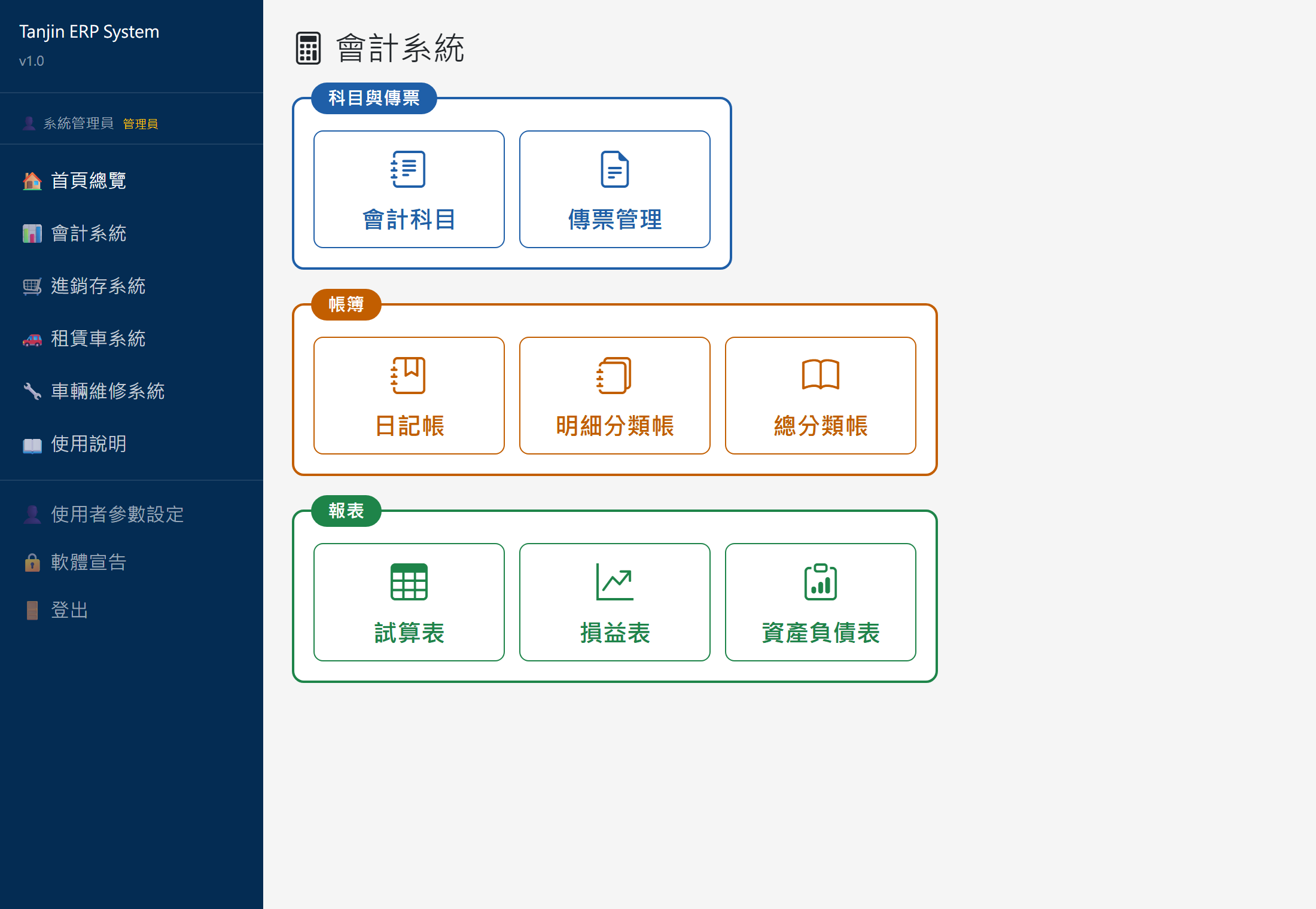The height and width of the screenshot is (909, 1316).
Task: Open the 損益表 line chart icon
Action: coord(614,582)
